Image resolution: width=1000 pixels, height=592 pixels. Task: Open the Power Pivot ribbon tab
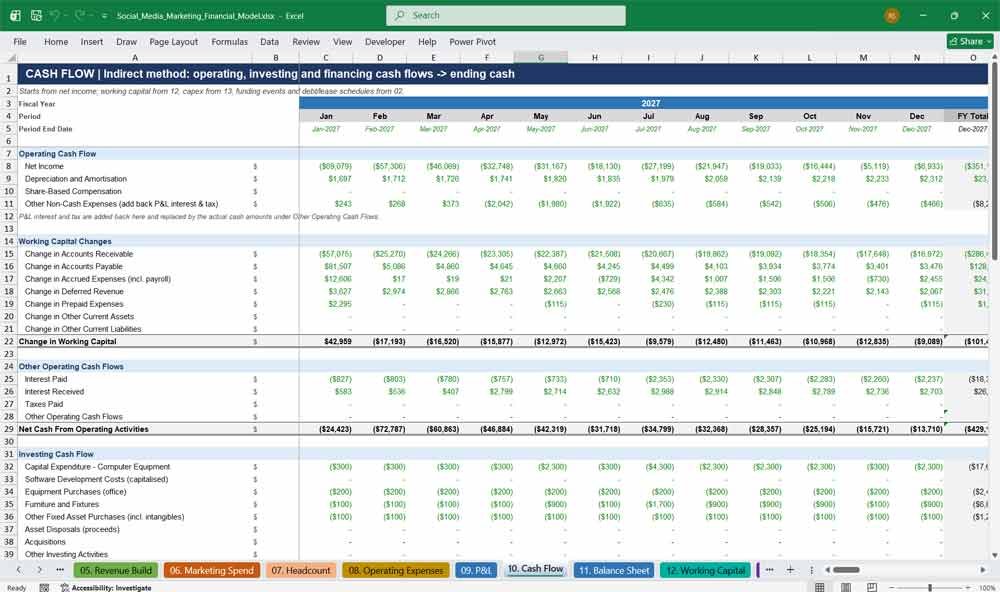(473, 41)
